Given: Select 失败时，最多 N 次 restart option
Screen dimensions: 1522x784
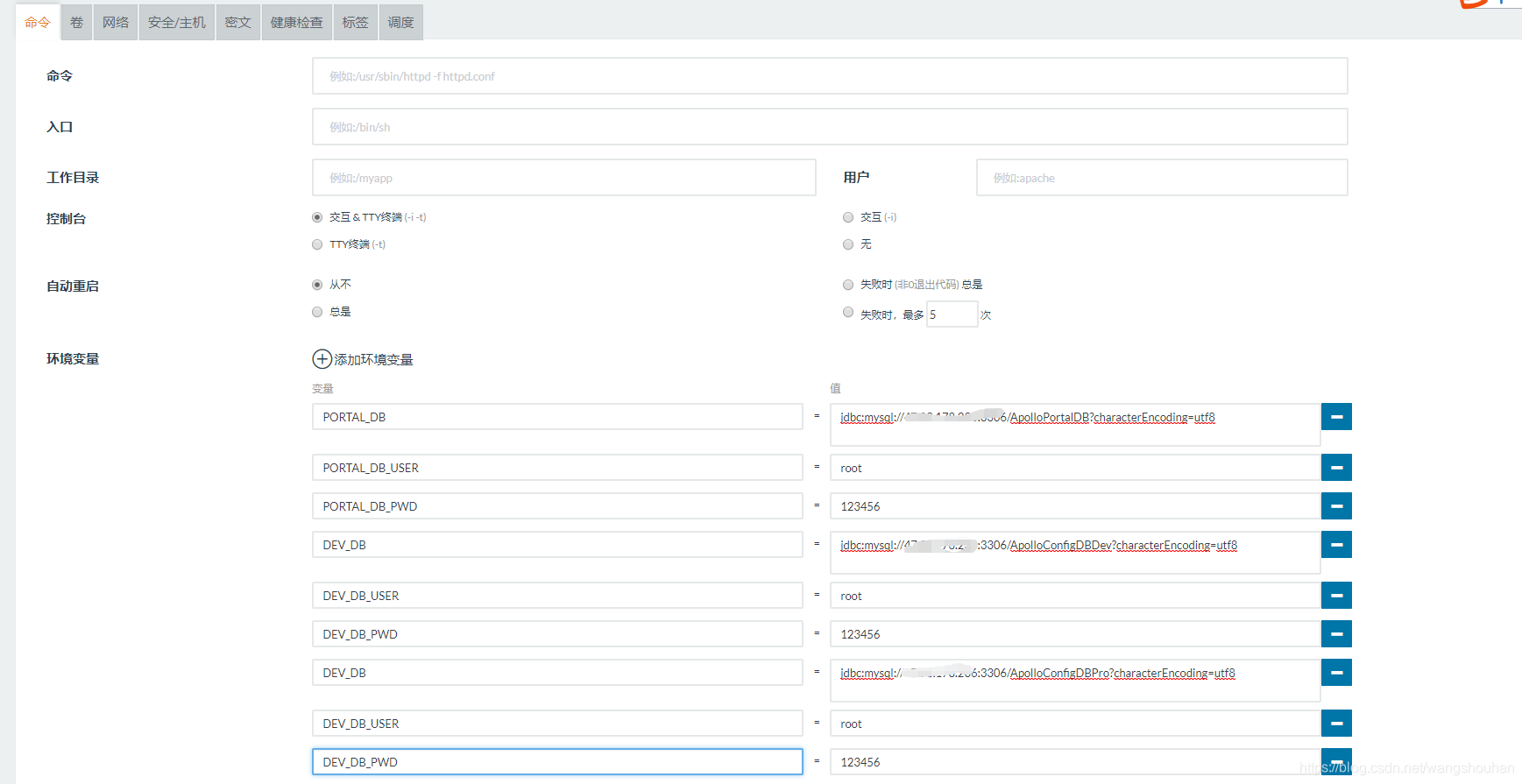Looking at the screenshot, I should (848, 312).
